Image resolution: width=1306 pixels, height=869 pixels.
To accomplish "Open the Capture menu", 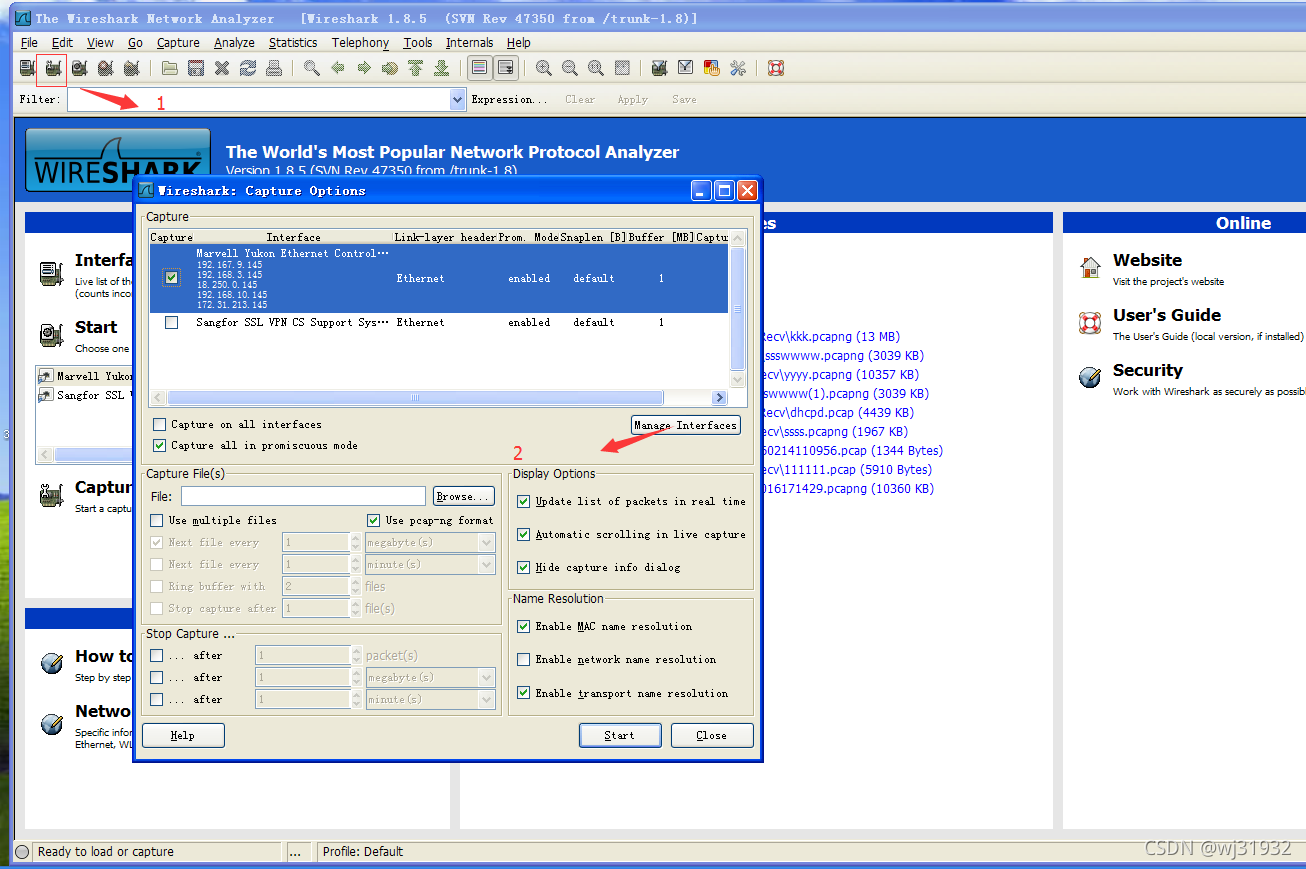I will 178,42.
